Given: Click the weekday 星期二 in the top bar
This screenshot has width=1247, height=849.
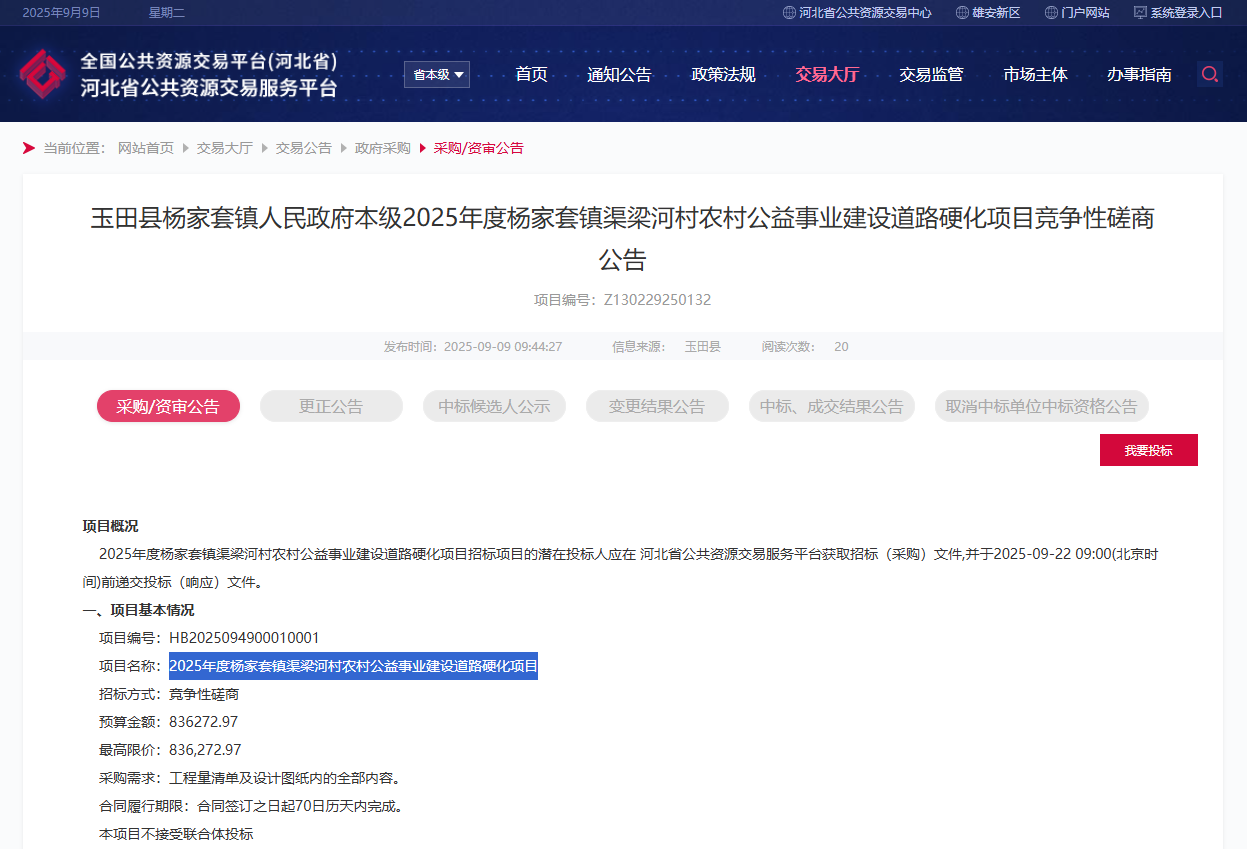Looking at the screenshot, I should coord(167,13).
